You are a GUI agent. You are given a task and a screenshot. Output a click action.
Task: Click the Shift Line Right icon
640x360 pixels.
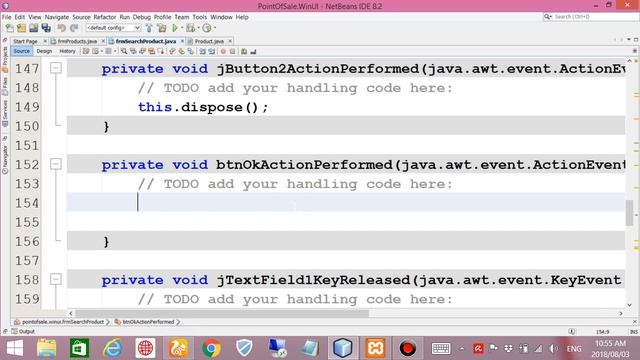pyautogui.click(x=211, y=51)
